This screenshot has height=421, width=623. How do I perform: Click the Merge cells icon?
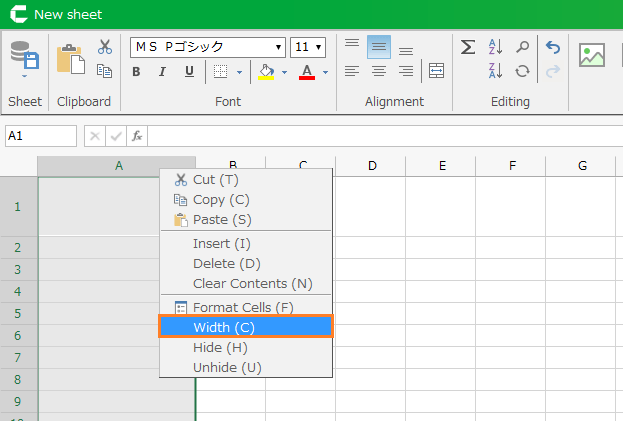pos(436,71)
